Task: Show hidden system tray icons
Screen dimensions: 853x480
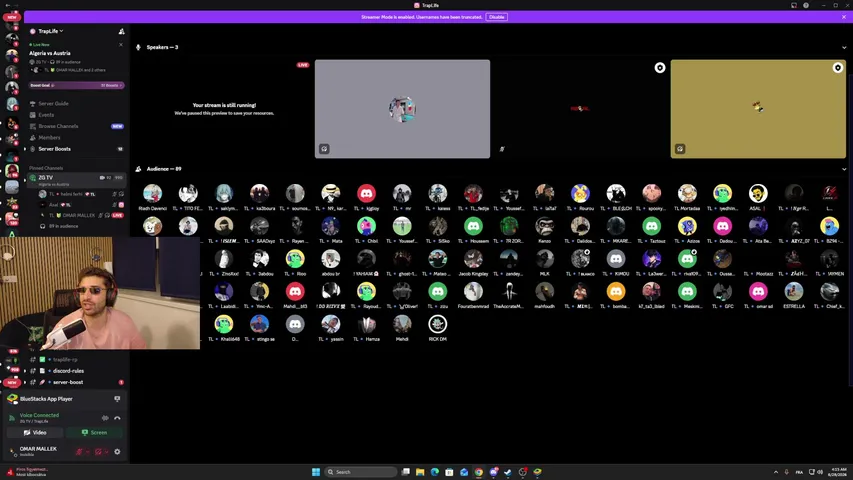Action: 776,472
